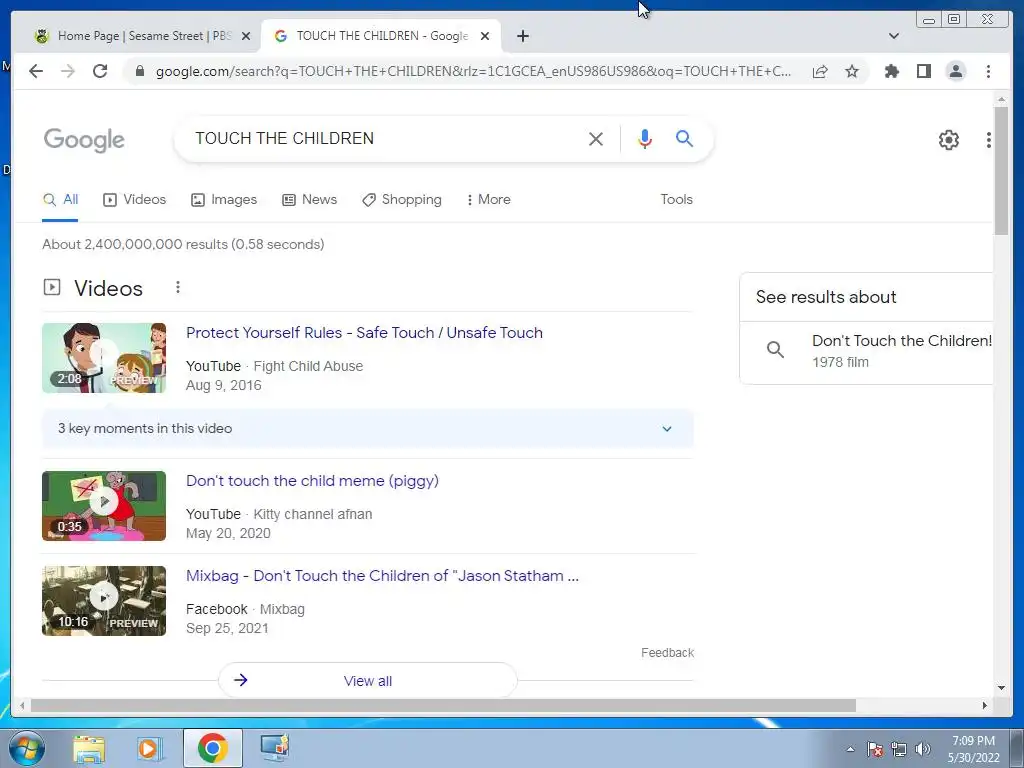Viewport: 1024px width, 768px height.
Task: Submit search with magnifier icon
Action: [x=684, y=138]
